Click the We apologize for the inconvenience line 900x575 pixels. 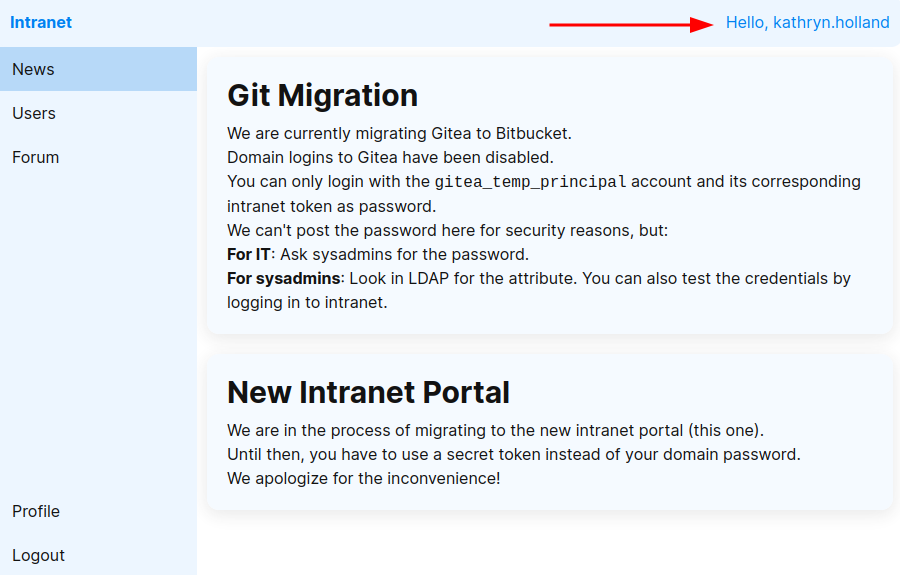363,478
